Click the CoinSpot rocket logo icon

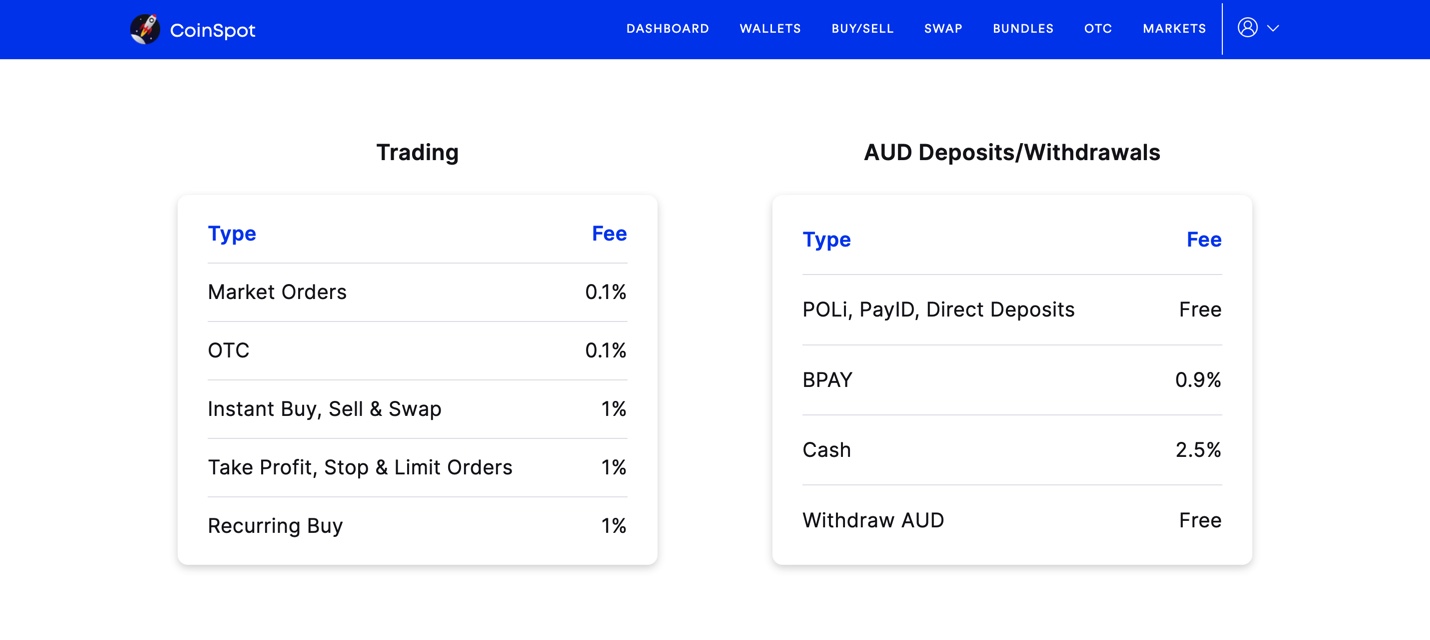tap(145, 29)
